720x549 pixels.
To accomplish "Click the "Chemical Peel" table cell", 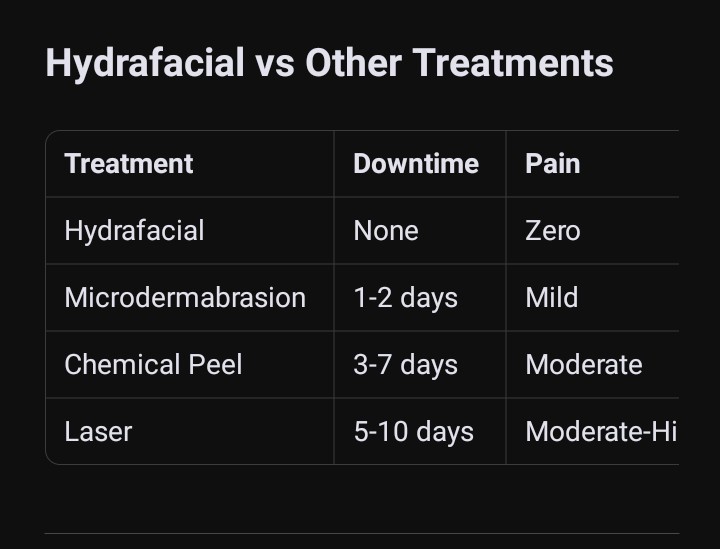I will pos(153,365).
